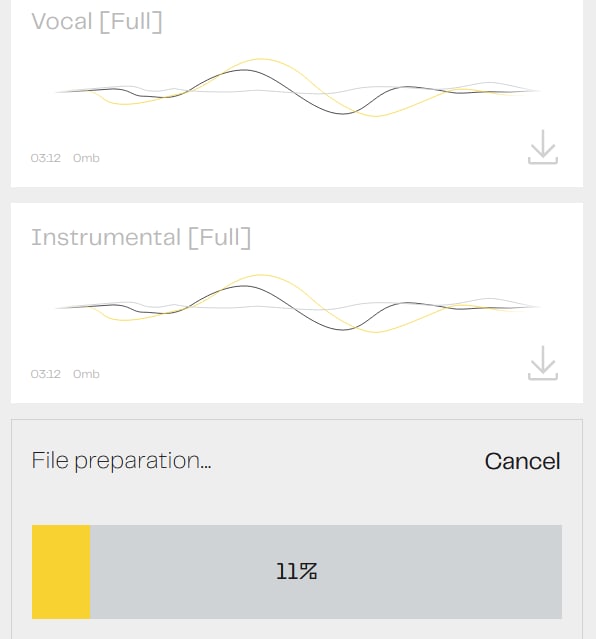
Task: Click the gray unfilled part of progress bar
Action: (x=326, y=572)
